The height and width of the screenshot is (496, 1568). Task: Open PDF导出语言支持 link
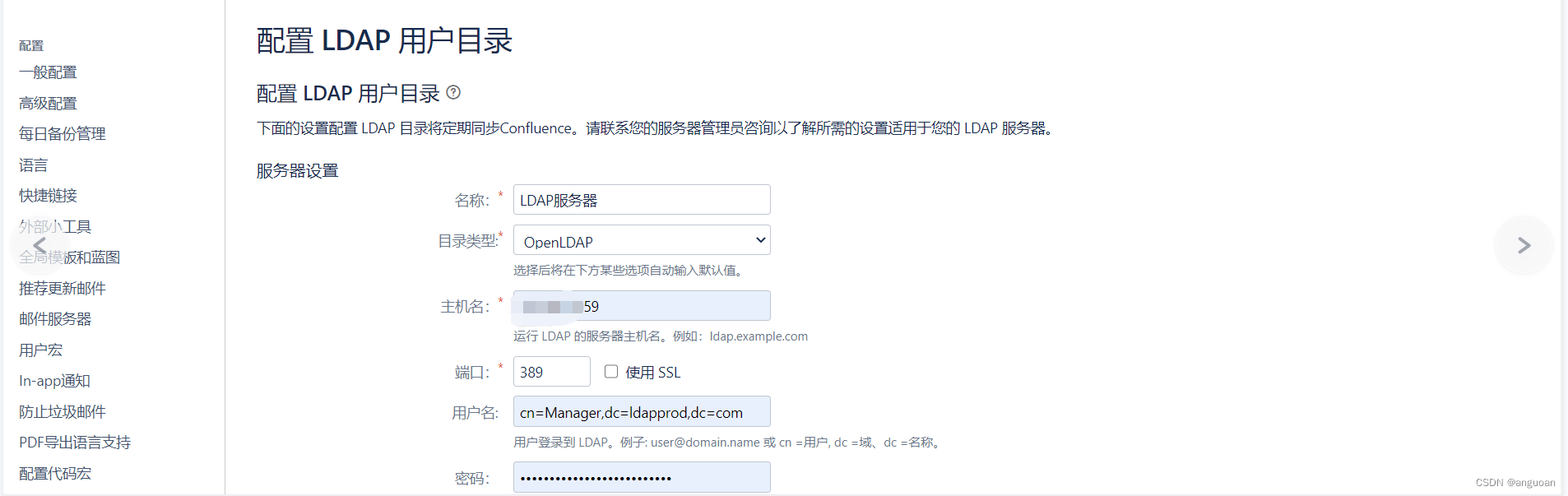(75, 443)
